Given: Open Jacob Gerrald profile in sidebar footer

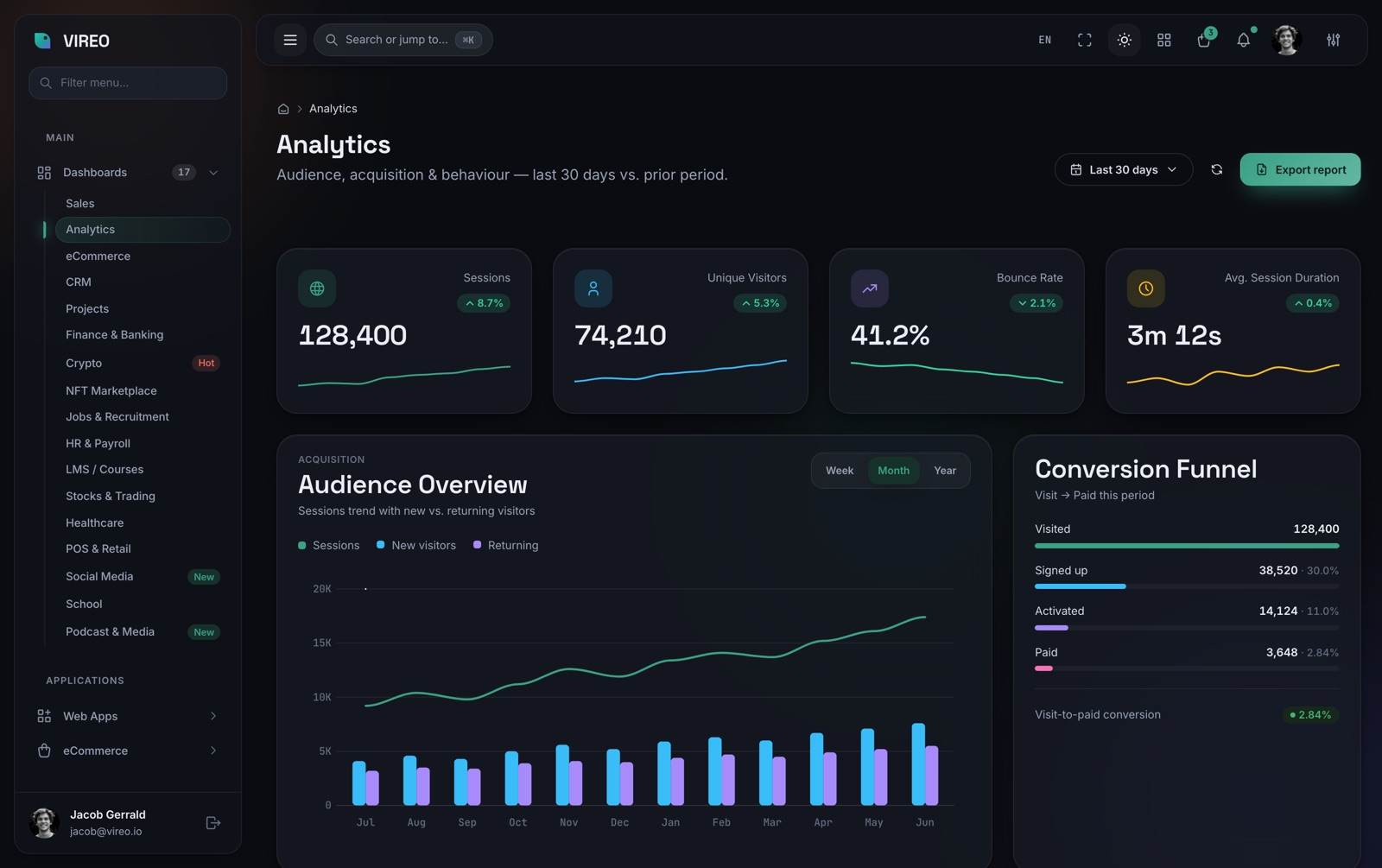Looking at the screenshot, I should pyautogui.click(x=108, y=823).
